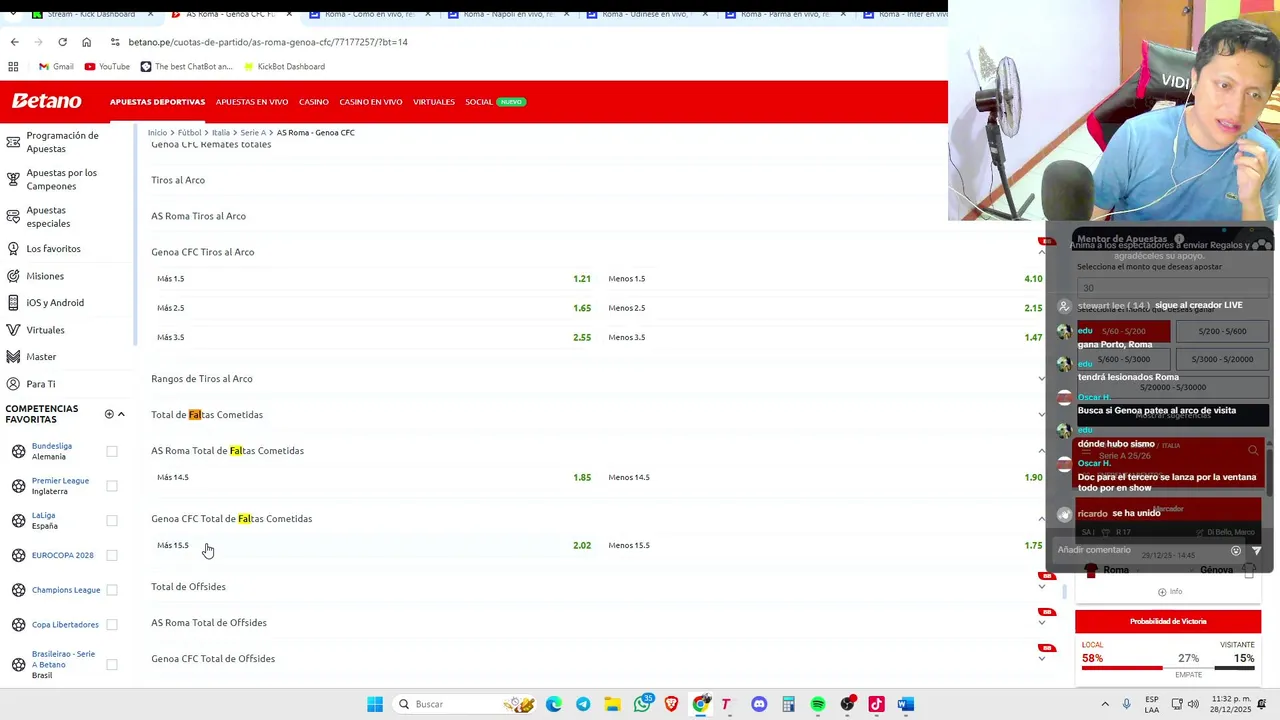Collapse Genoa CFC Tiros al Arco market
This screenshot has height=720, width=1280.
pos(1042,252)
